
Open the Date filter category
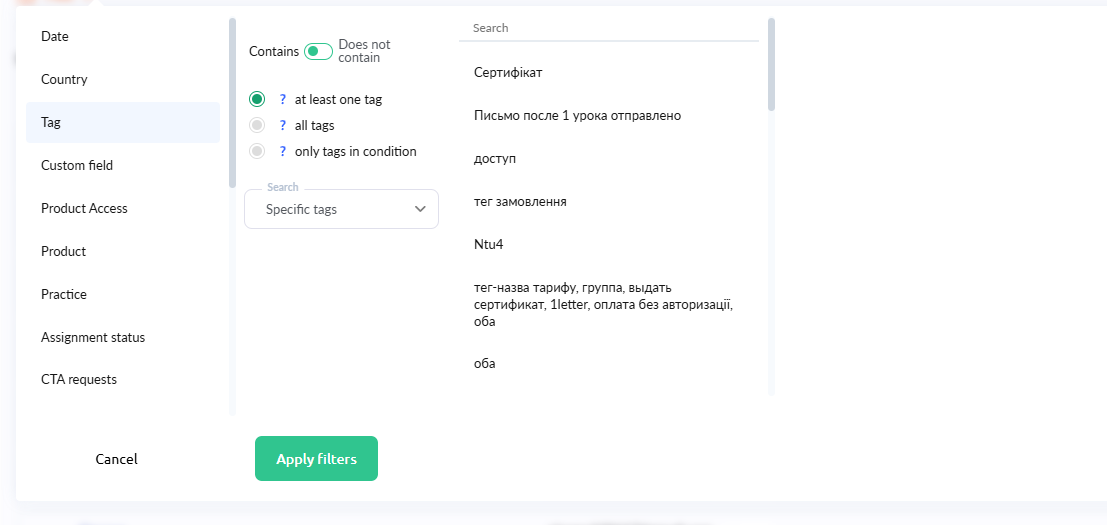point(55,36)
